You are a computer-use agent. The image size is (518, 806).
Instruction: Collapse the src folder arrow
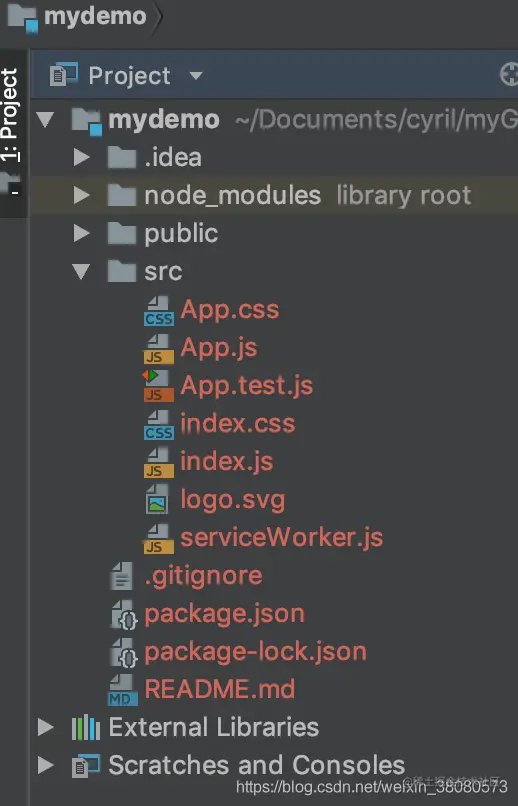pyautogui.click(x=82, y=271)
